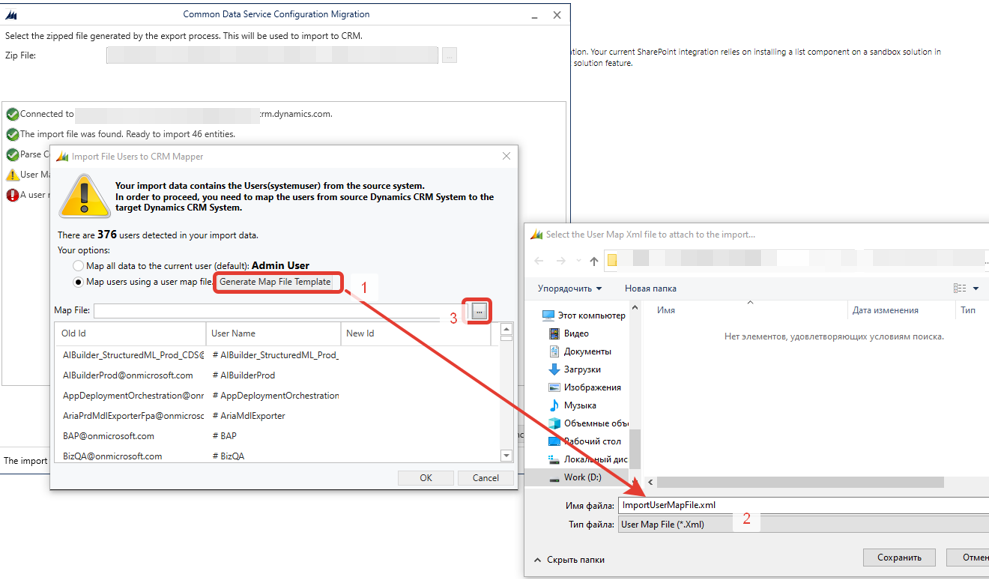Click the view mode icon in save dialog

[x=959, y=288]
